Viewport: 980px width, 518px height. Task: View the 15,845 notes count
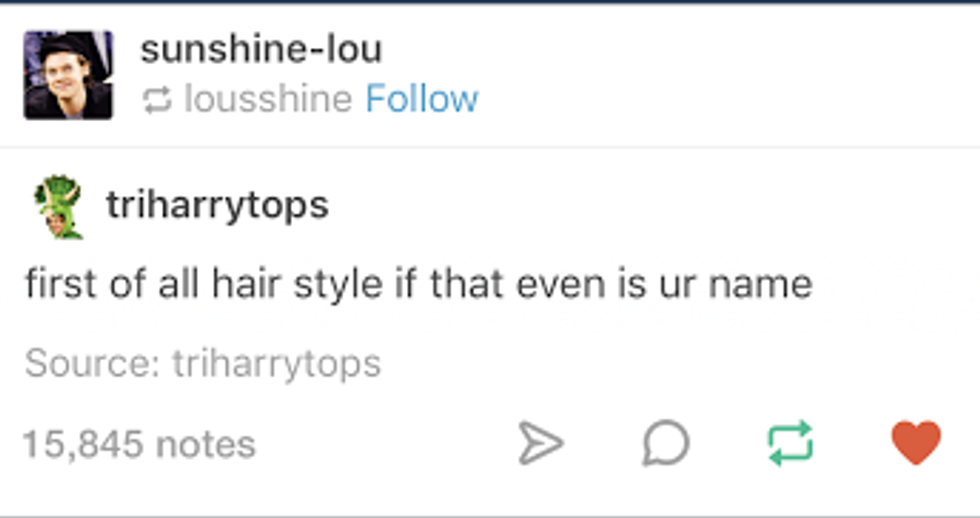coord(139,444)
